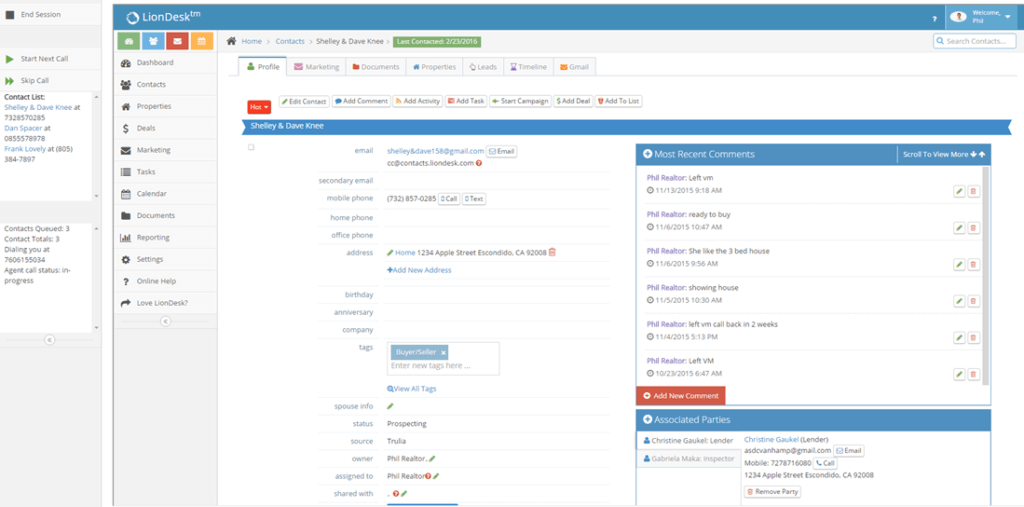
Task: Open Frank Lovely in the contact list
Action: coord(25,149)
